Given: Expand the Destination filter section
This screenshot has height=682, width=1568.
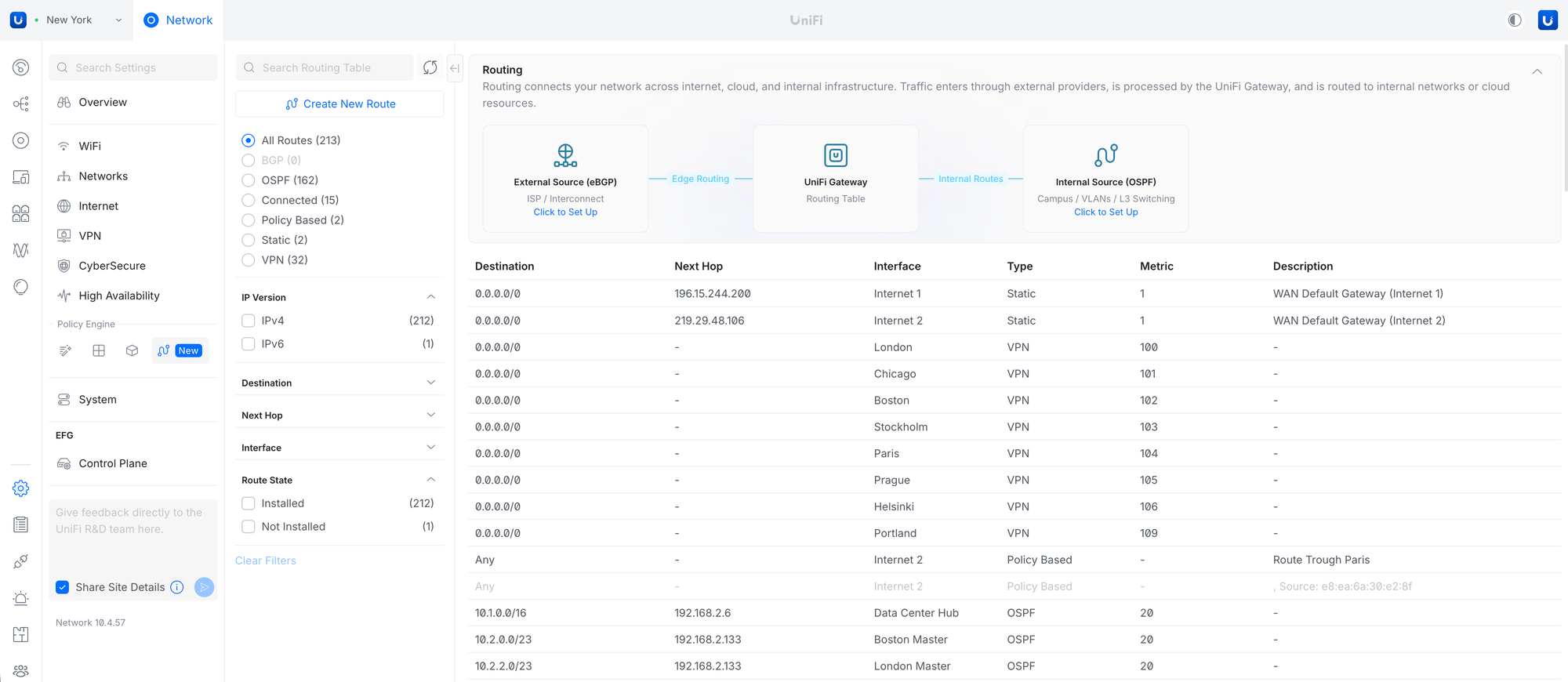Looking at the screenshot, I should click(x=430, y=383).
